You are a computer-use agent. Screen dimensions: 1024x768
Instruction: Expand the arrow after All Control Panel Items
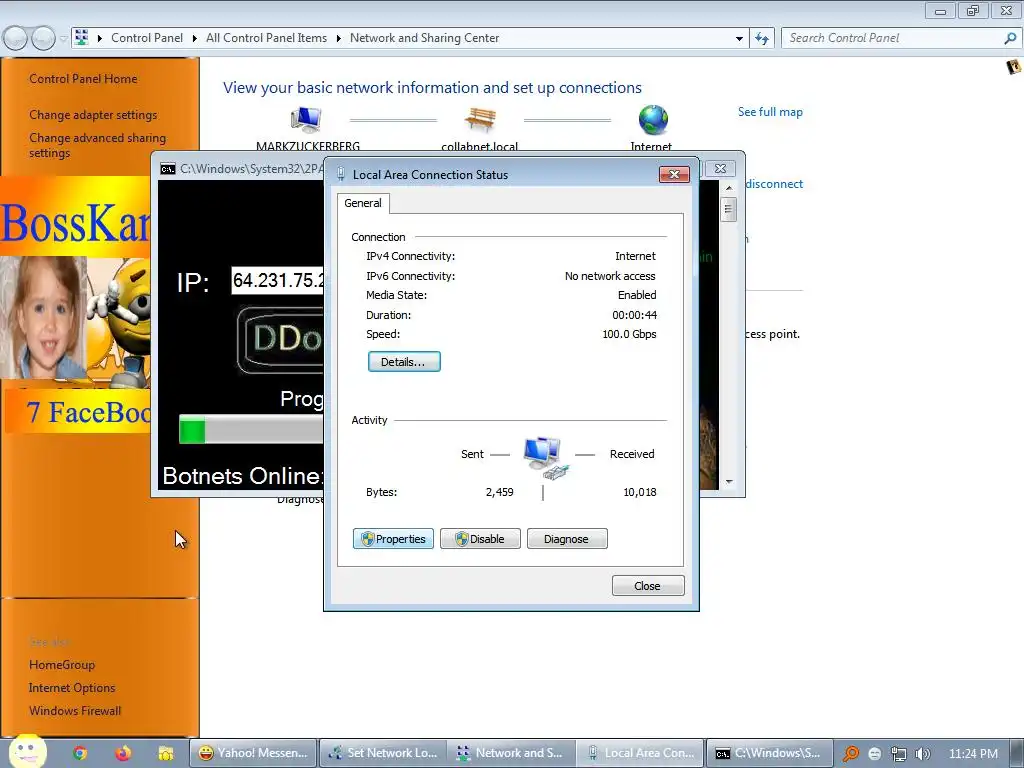coord(338,39)
